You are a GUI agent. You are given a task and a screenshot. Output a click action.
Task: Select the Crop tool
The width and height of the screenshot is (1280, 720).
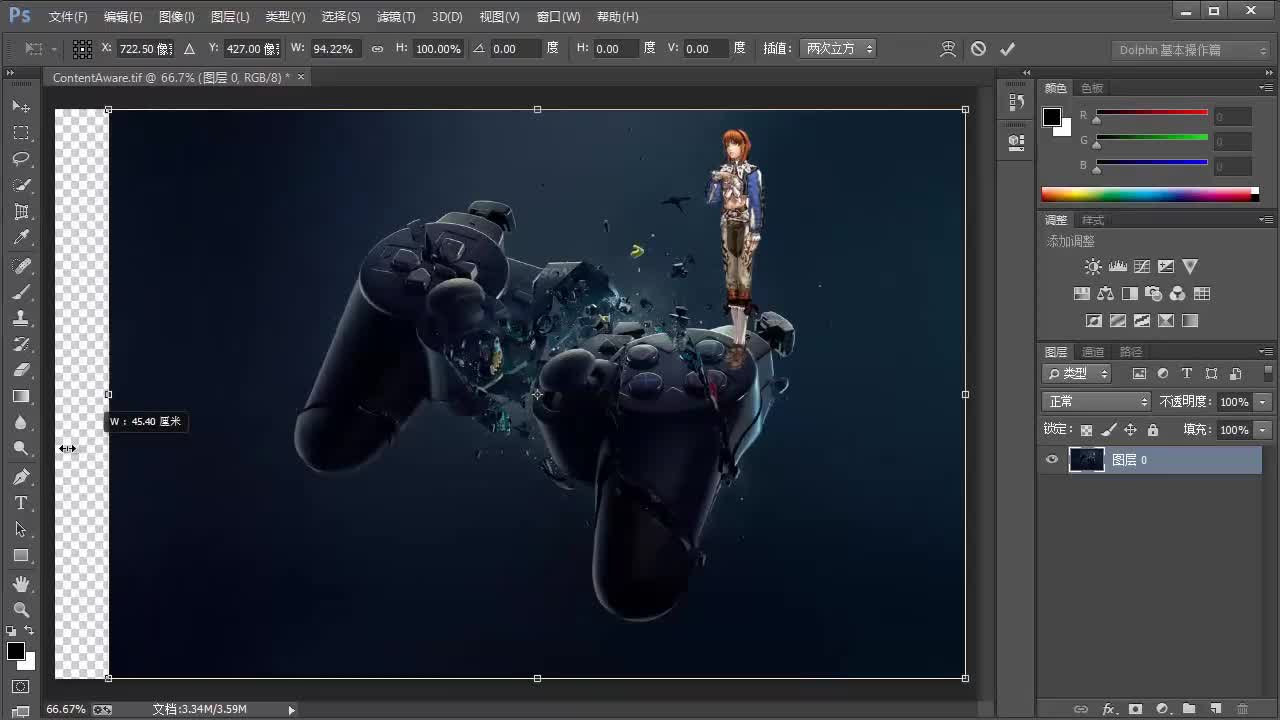point(21,211)
